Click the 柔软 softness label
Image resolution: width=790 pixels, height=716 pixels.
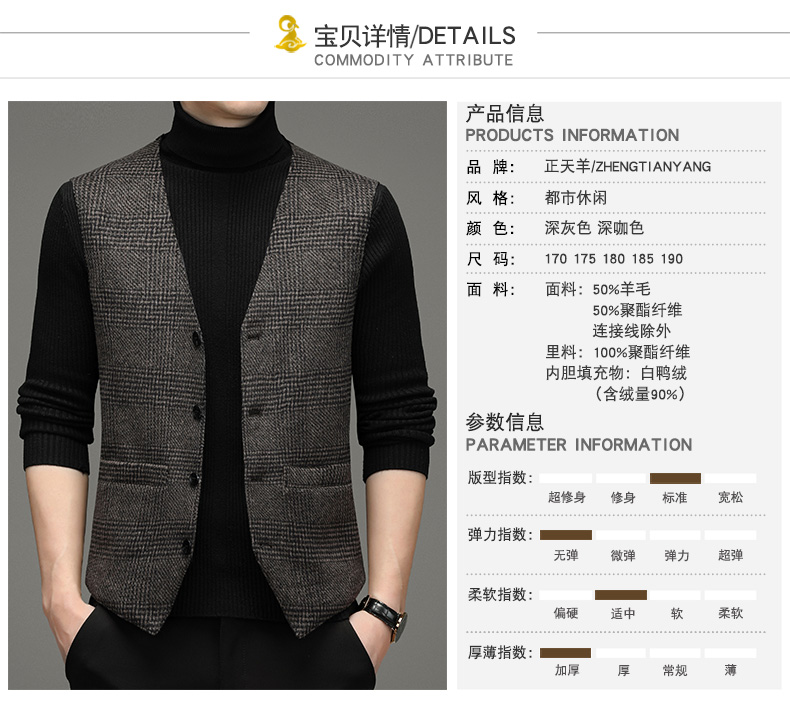point(731,613)
